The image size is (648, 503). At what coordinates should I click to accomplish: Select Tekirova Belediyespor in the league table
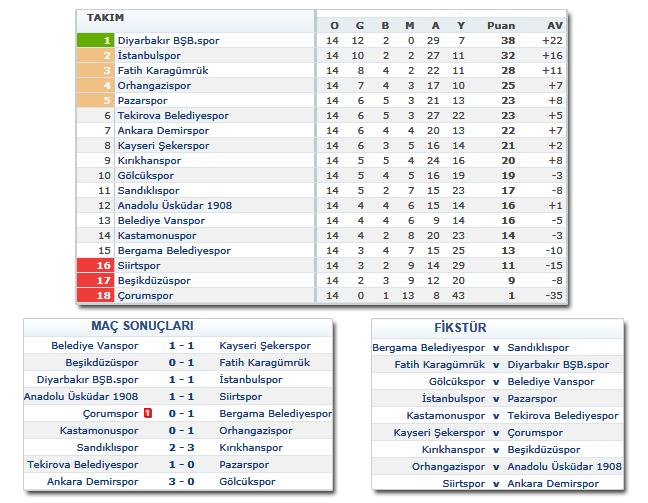tap(172, 116)
